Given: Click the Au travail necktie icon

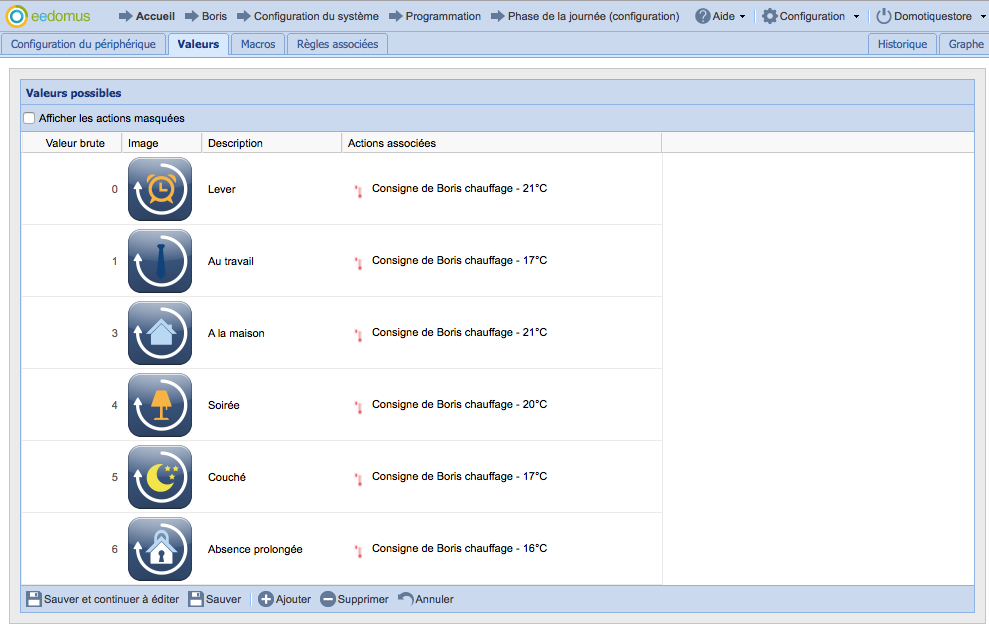Looking at the screenshot, I should click(160, 261).
